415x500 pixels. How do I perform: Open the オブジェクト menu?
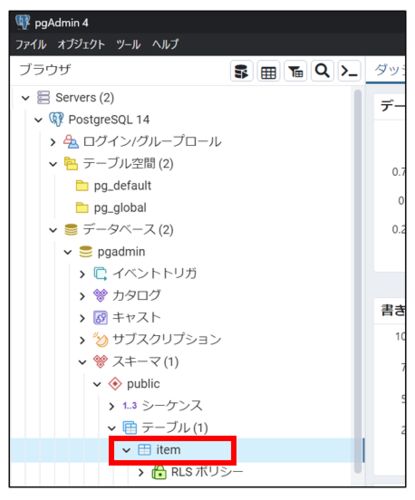click(81, 44)
